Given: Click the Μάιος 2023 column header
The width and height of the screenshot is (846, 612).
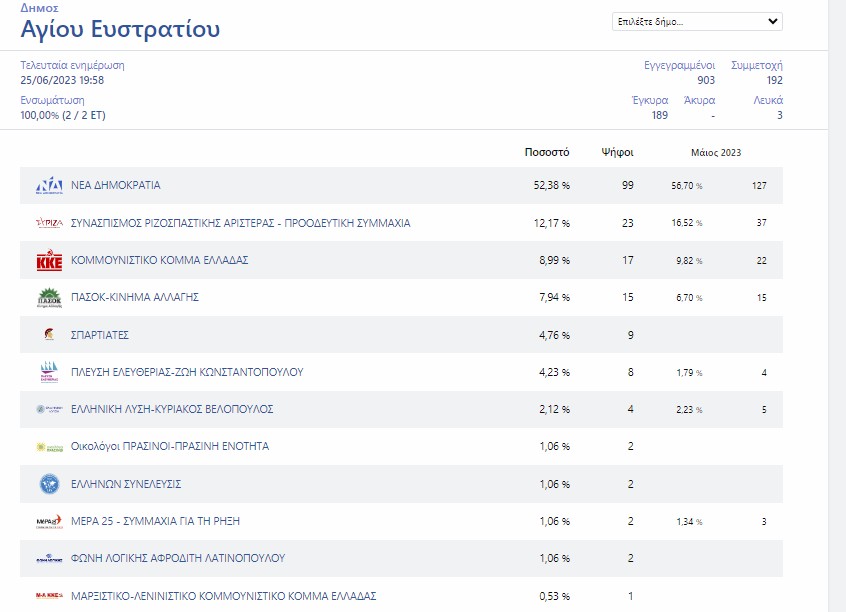Looking at the screenshot, I should pos(716,153).
